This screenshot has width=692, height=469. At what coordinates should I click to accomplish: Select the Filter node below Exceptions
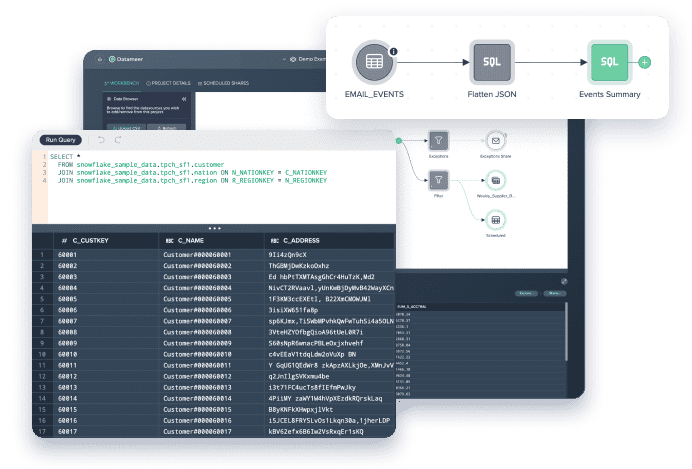pyautogui.click(x=438, y=180)
